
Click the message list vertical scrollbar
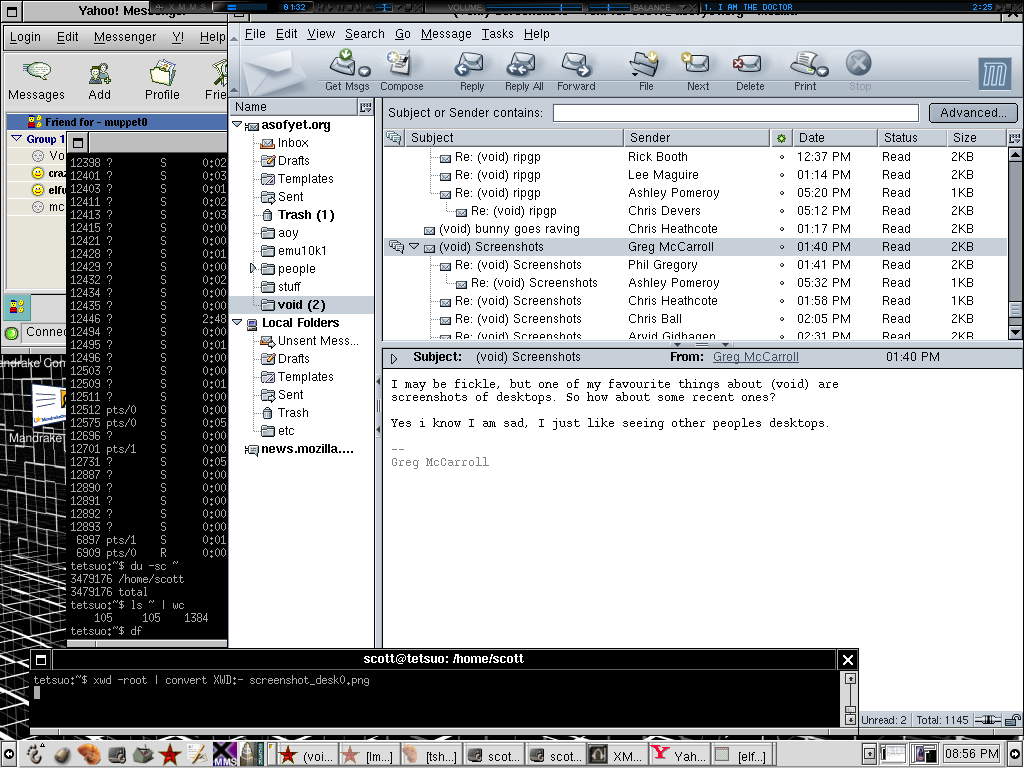(1015, 243)
